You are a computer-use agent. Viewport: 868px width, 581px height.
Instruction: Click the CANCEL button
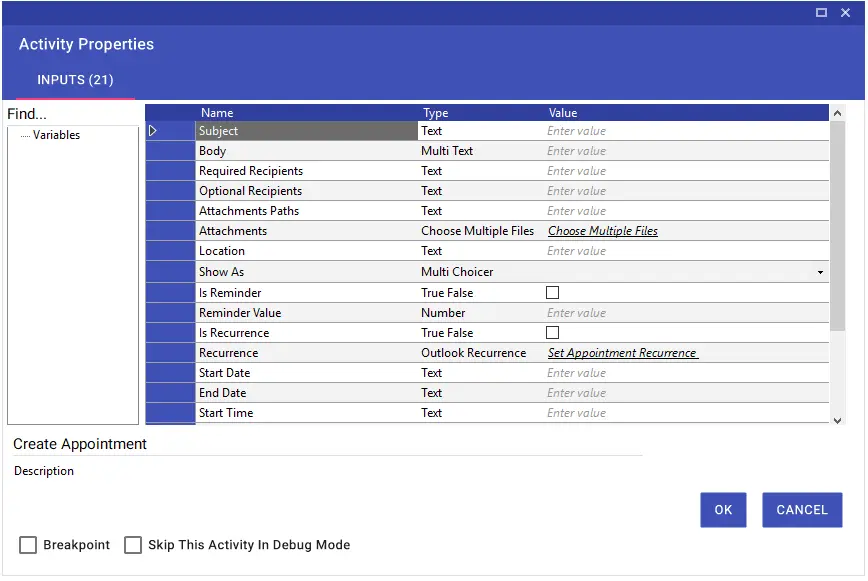coord(802,511)
